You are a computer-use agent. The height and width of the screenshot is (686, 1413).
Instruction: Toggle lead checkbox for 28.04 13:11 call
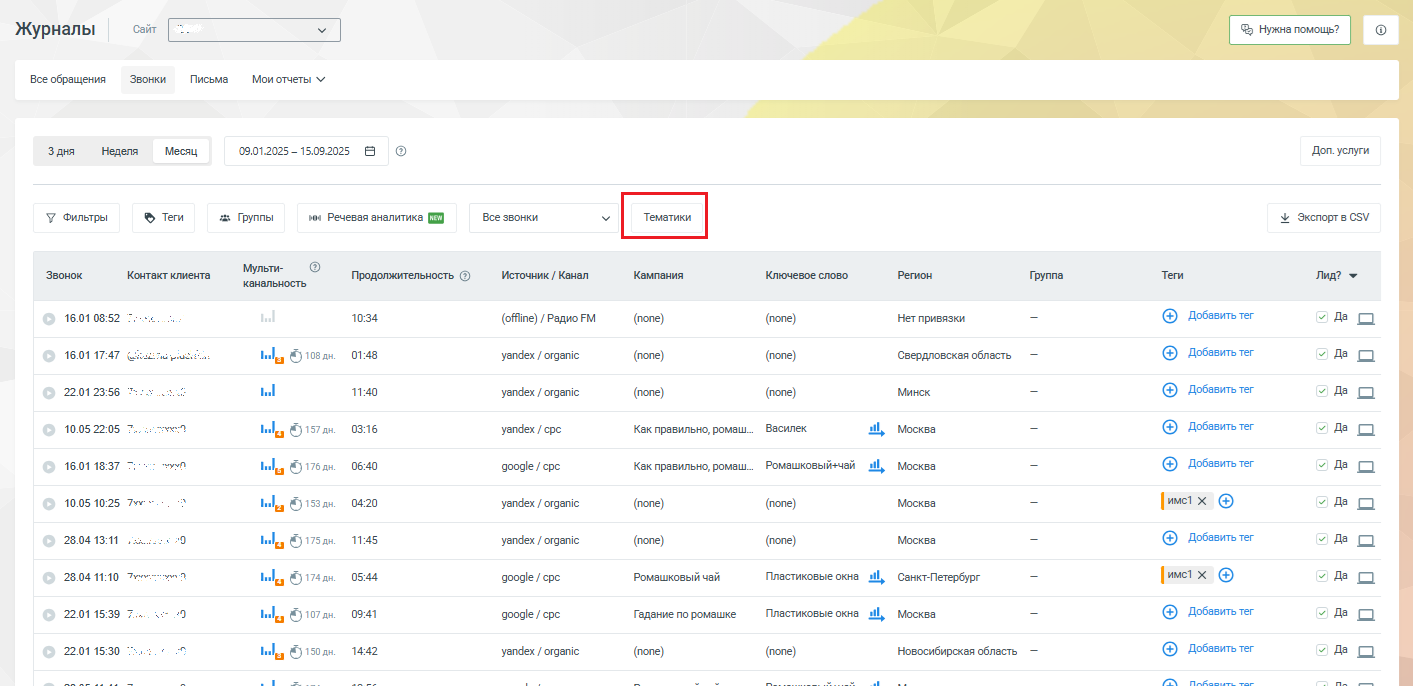(x=1322, y=539)
